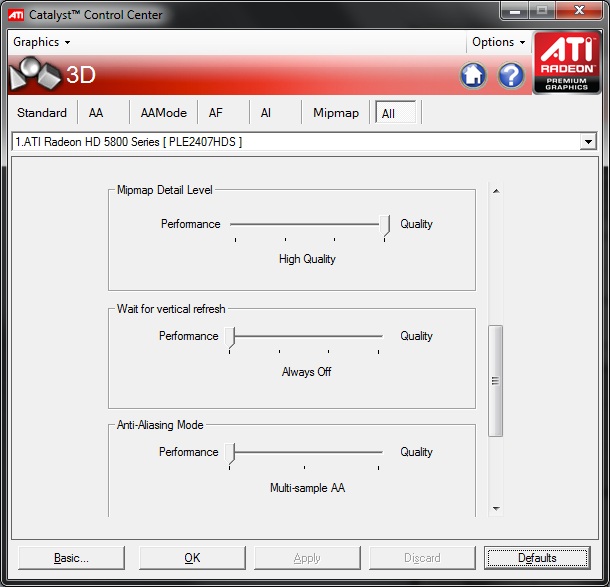Click the Basic... button
610x587 pixels.
(x=72, y=558)
